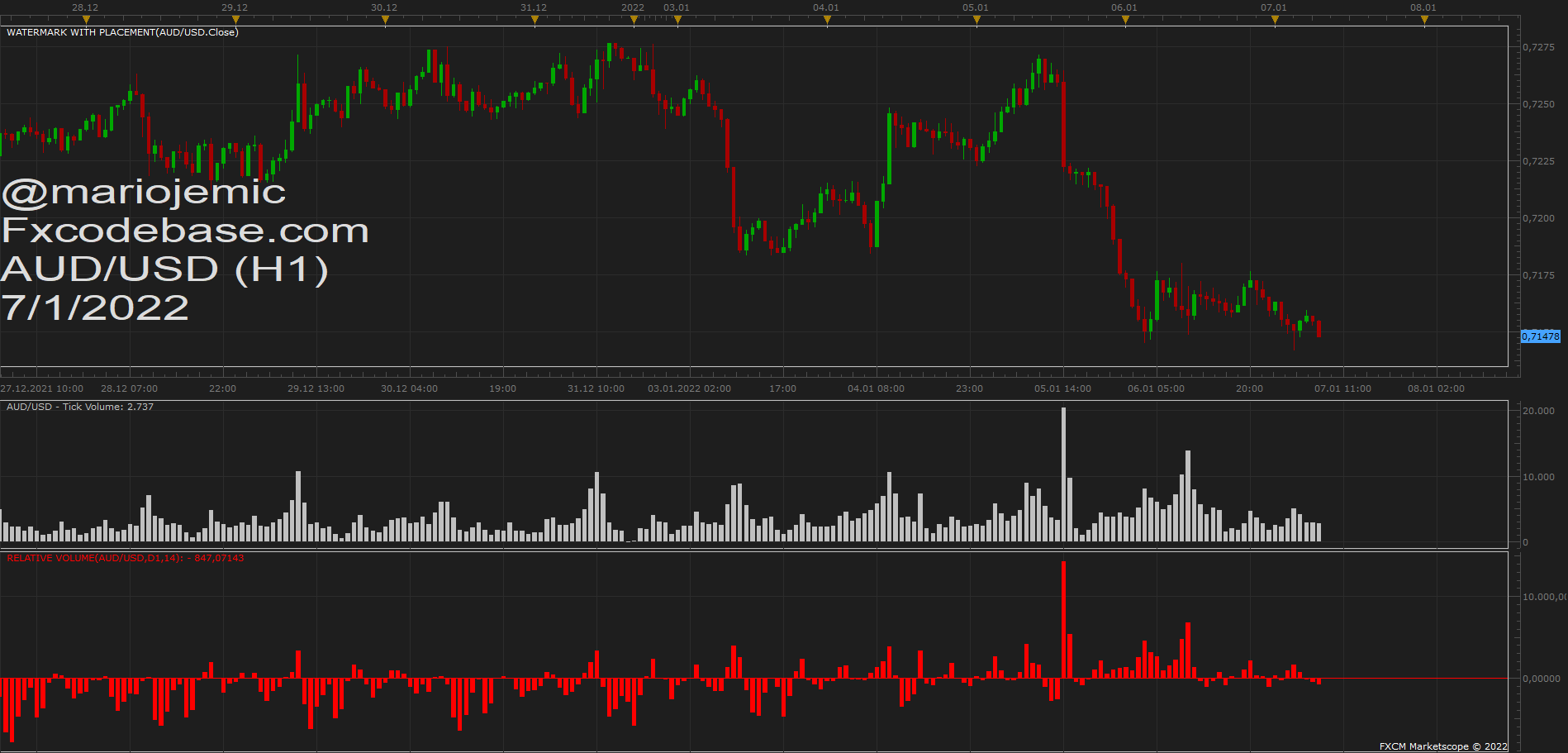
Task: Click the 30.12 day marker triangle
Action: pos(385,21)
